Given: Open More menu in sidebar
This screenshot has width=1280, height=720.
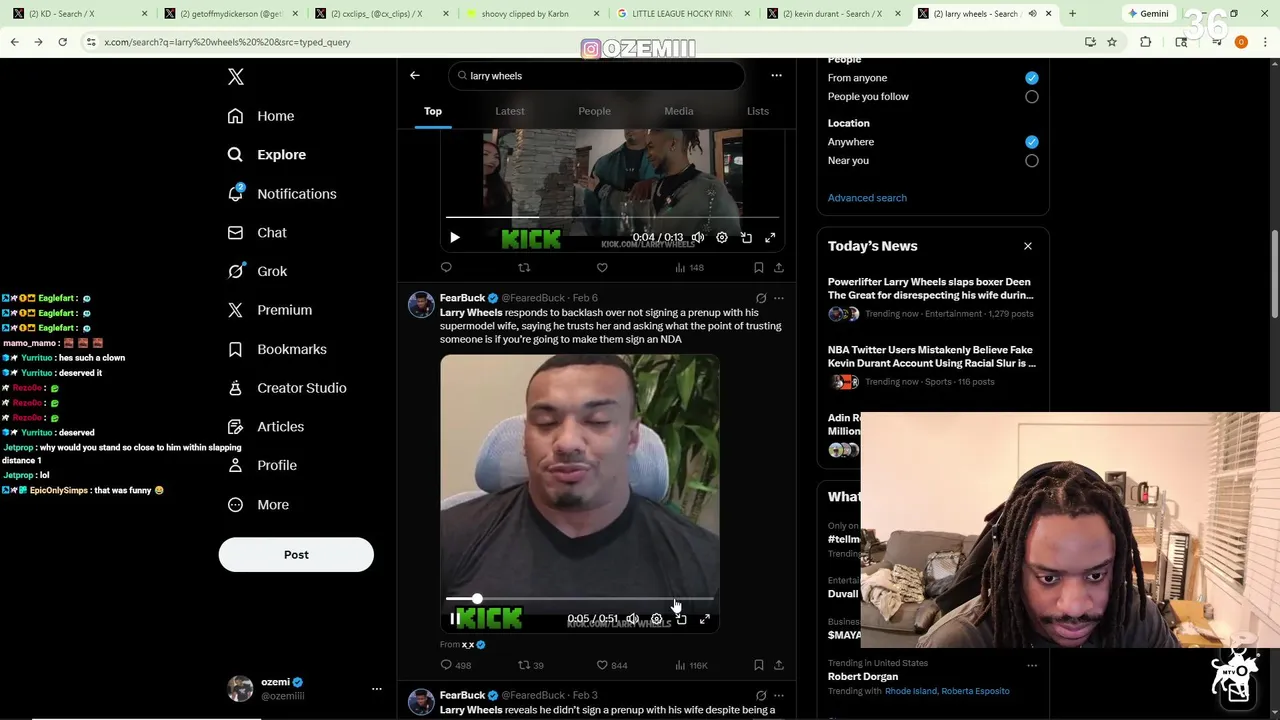Looking at the screenshot, I should (259, 505).
